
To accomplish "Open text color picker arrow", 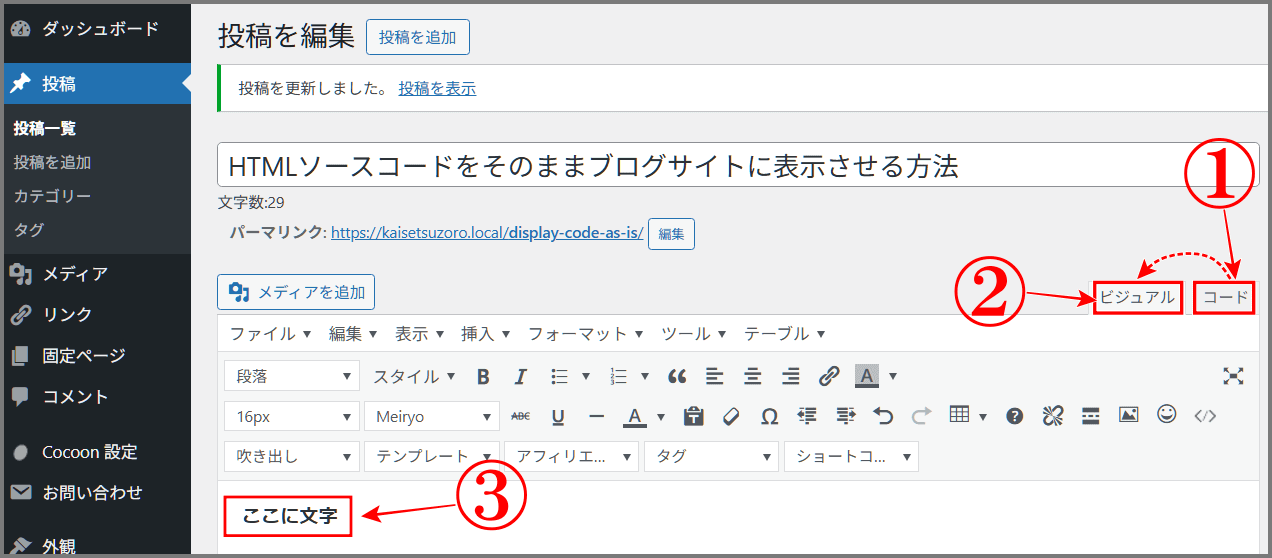I will pyautogui.click(x=661, y=416).
